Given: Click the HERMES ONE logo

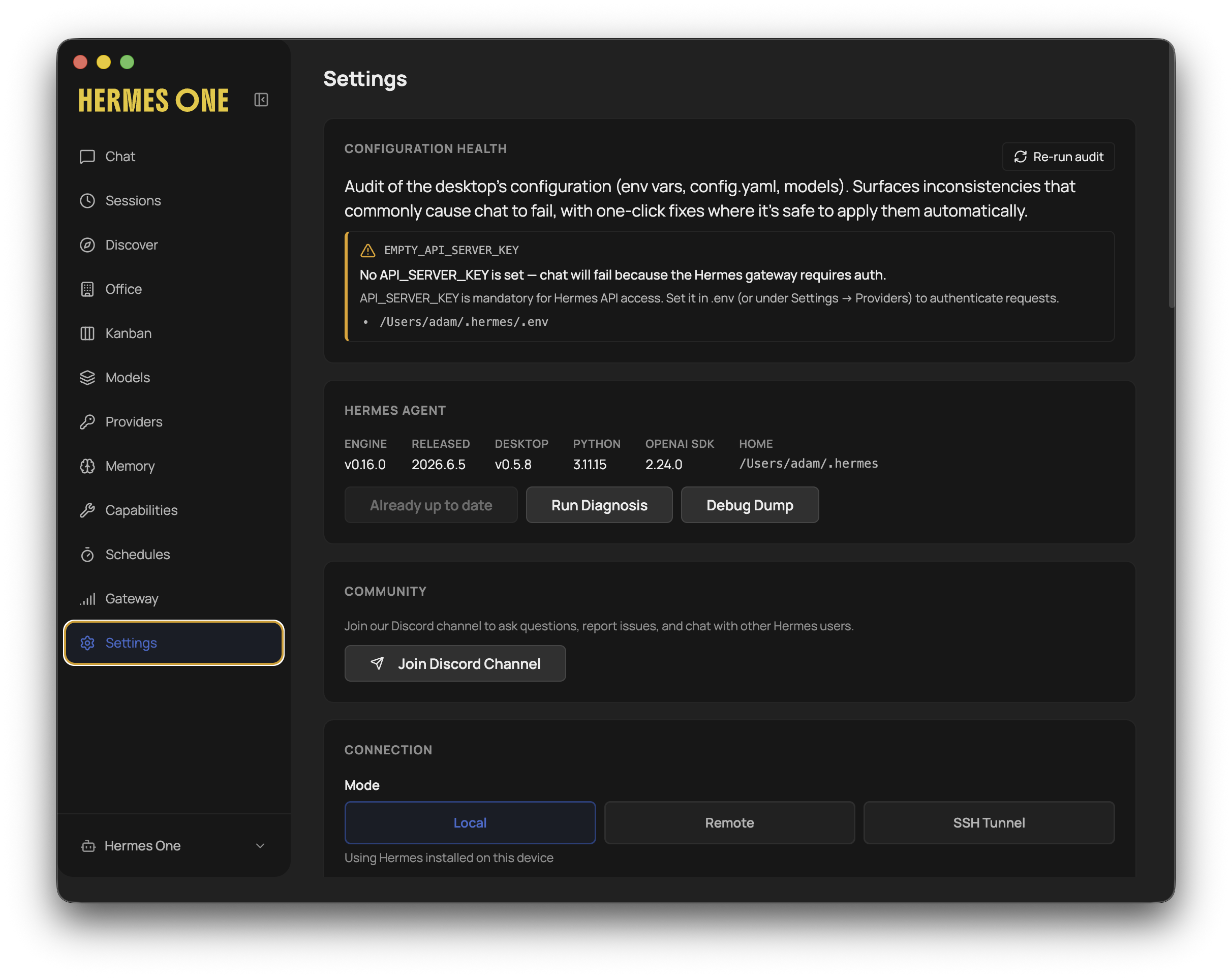Looking at the screenshot, I should pyautogui.click(x=153, y=101).
